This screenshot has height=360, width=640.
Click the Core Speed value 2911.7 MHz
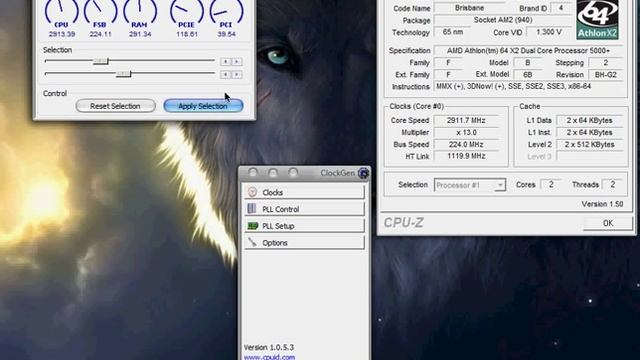(x=466, y=120)
